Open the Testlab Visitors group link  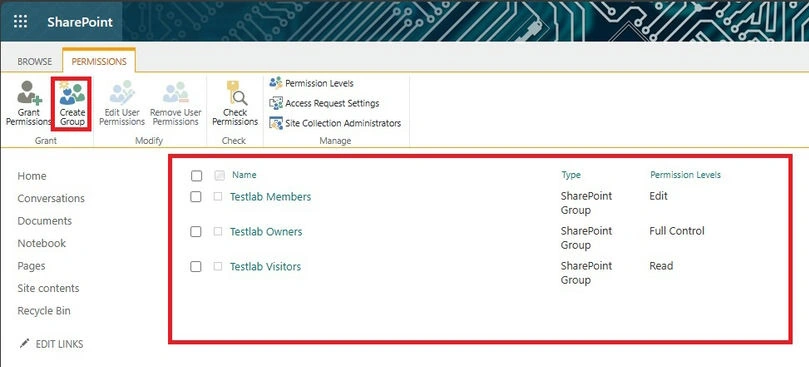(265, 267)
